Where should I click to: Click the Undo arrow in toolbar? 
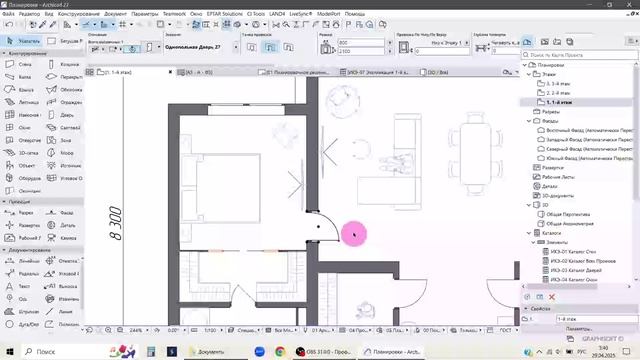9,25
